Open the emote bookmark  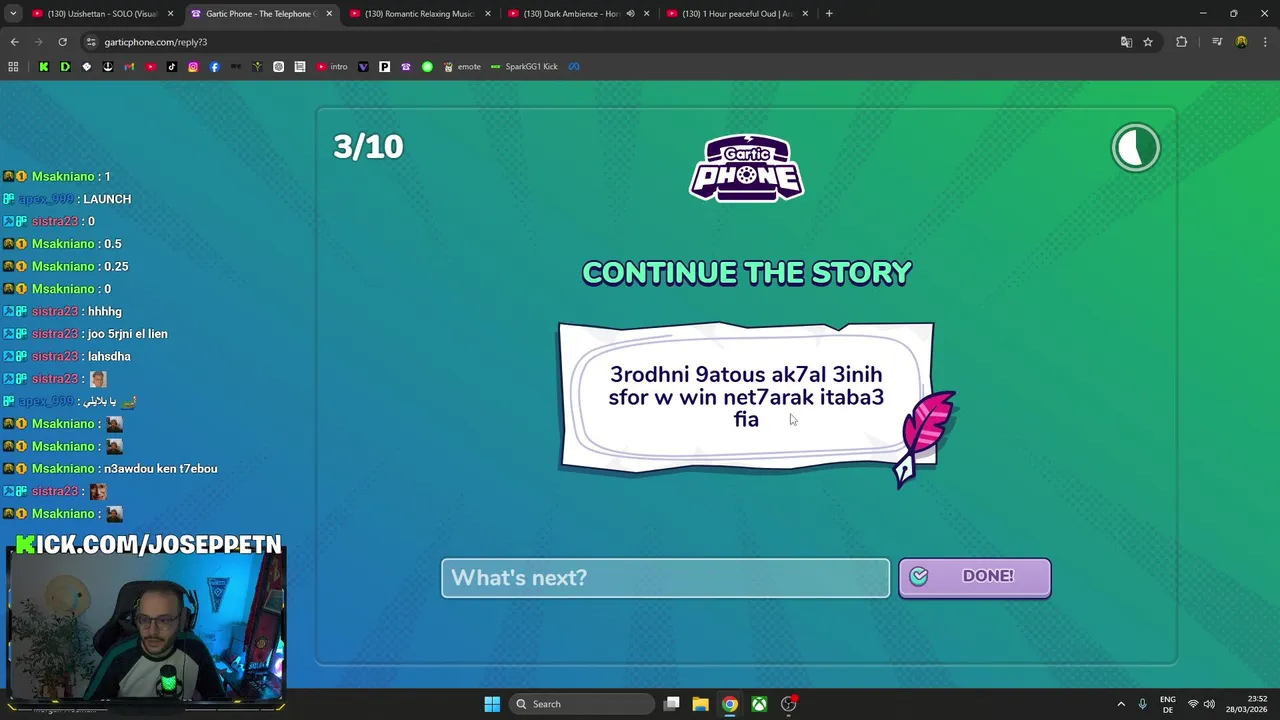[x=462, y=67]
